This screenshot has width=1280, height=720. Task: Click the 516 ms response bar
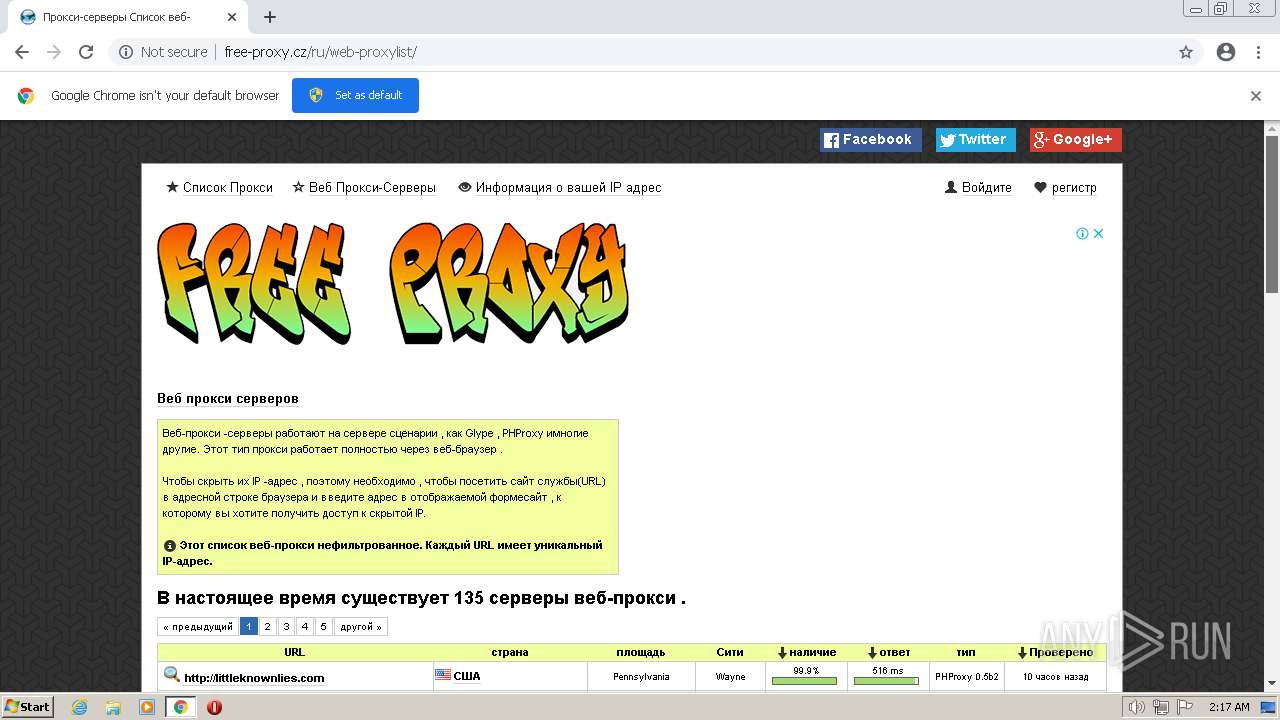click(887, 681)
